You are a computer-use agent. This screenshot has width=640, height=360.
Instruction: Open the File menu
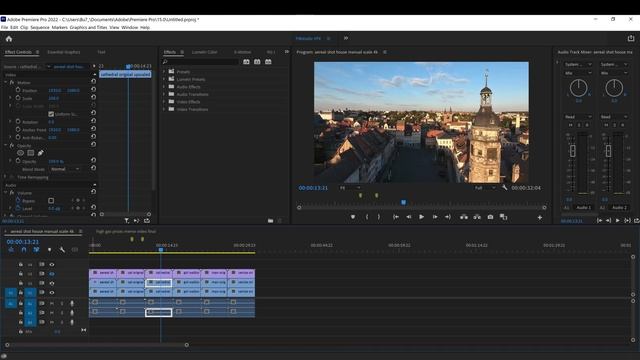click(4, 27)
